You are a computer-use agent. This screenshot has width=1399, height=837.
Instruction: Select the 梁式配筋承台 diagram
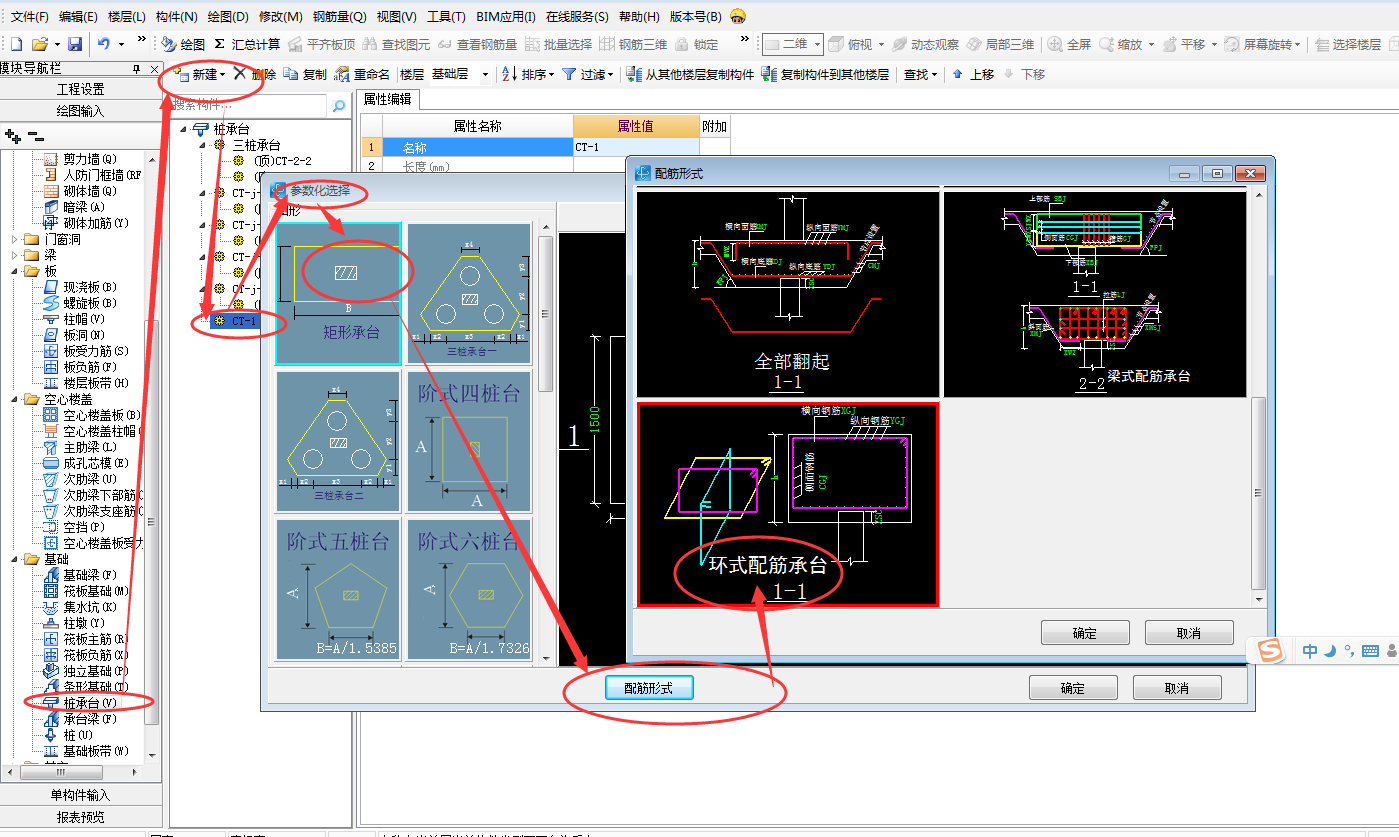click(1095, 294)
